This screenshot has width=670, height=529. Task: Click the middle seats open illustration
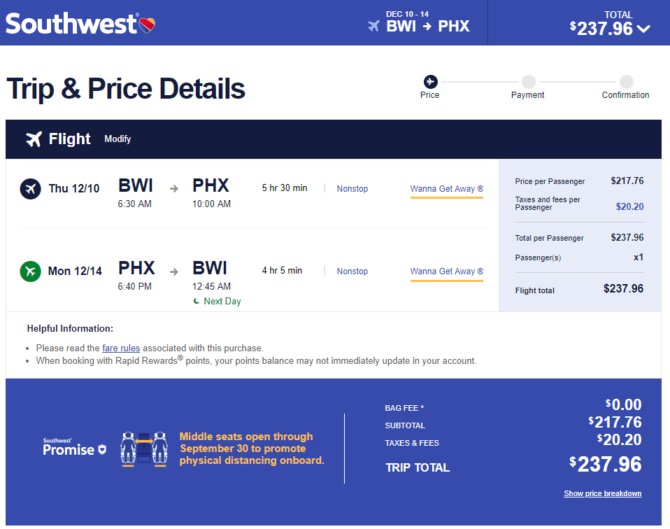click(x=144, y=449)
